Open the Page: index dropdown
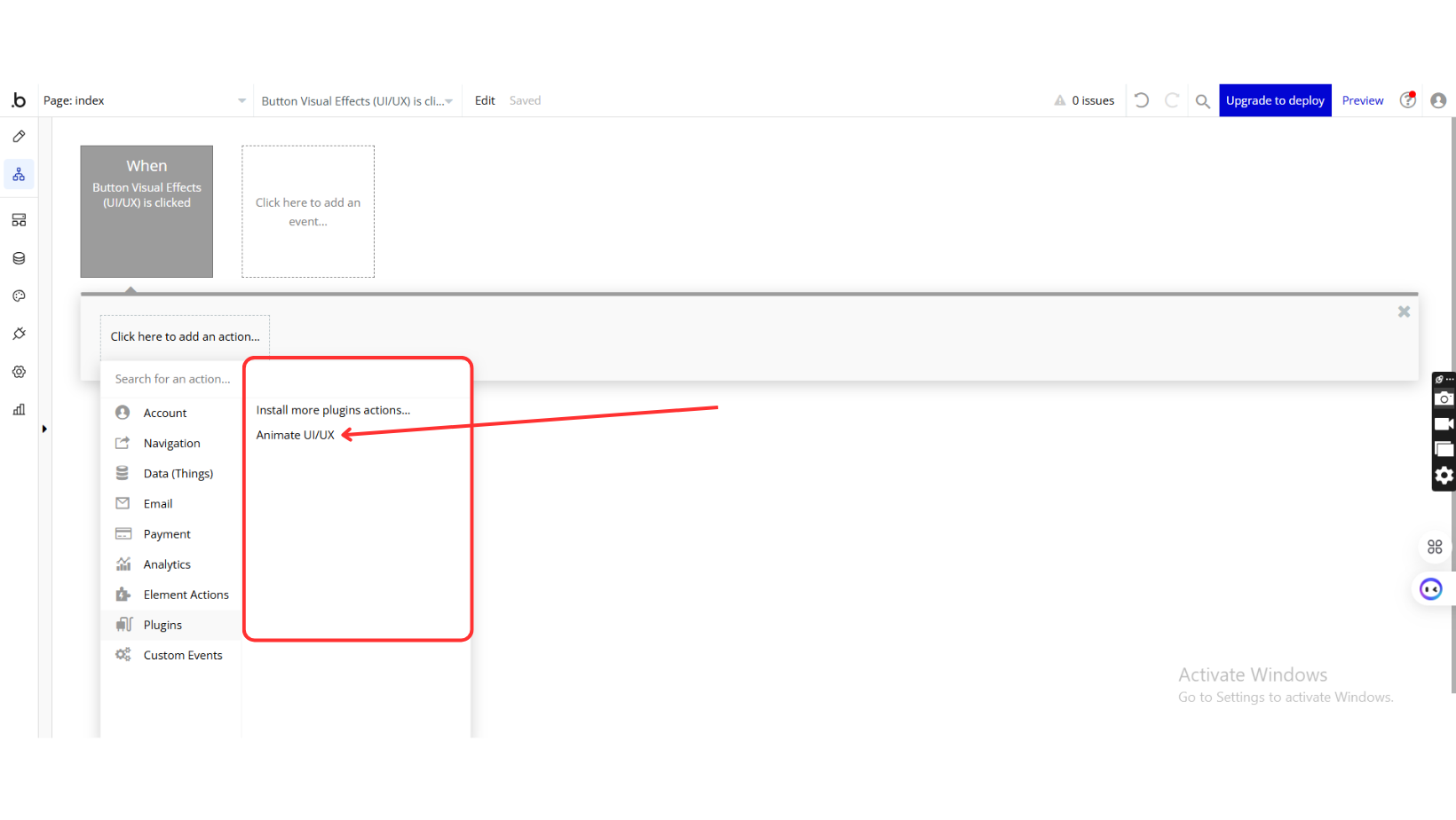This screenshot has width=1456, height=820. 145,100
